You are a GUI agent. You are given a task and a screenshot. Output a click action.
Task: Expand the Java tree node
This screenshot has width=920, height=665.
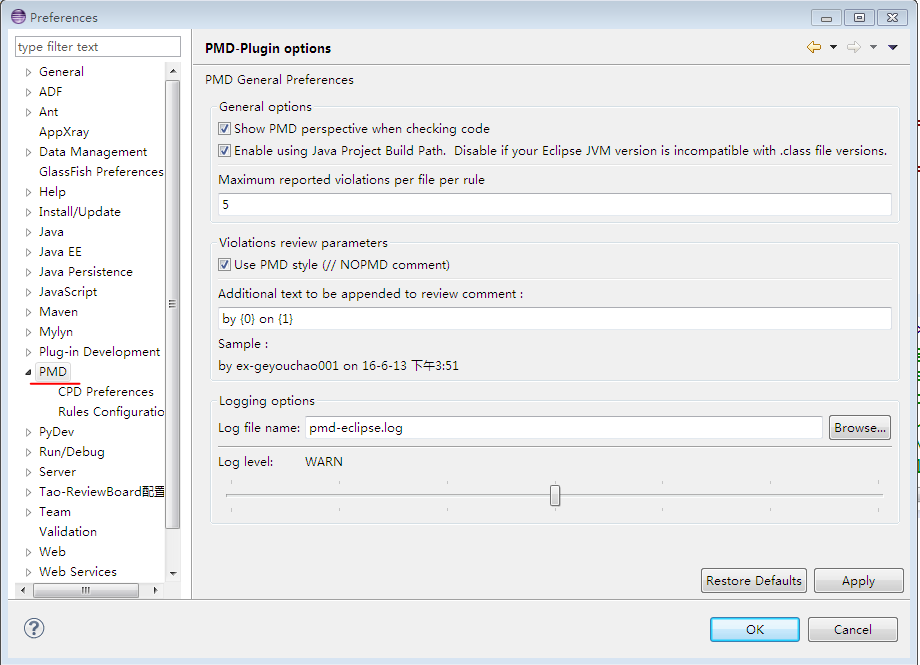29,232
